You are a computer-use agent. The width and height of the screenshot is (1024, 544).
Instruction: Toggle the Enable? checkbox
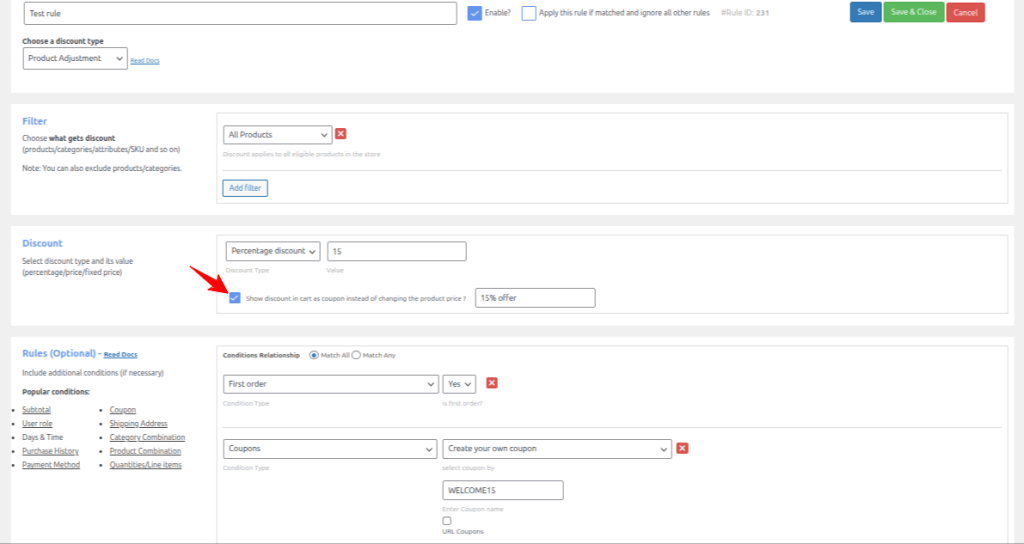(x=475, y=13)
